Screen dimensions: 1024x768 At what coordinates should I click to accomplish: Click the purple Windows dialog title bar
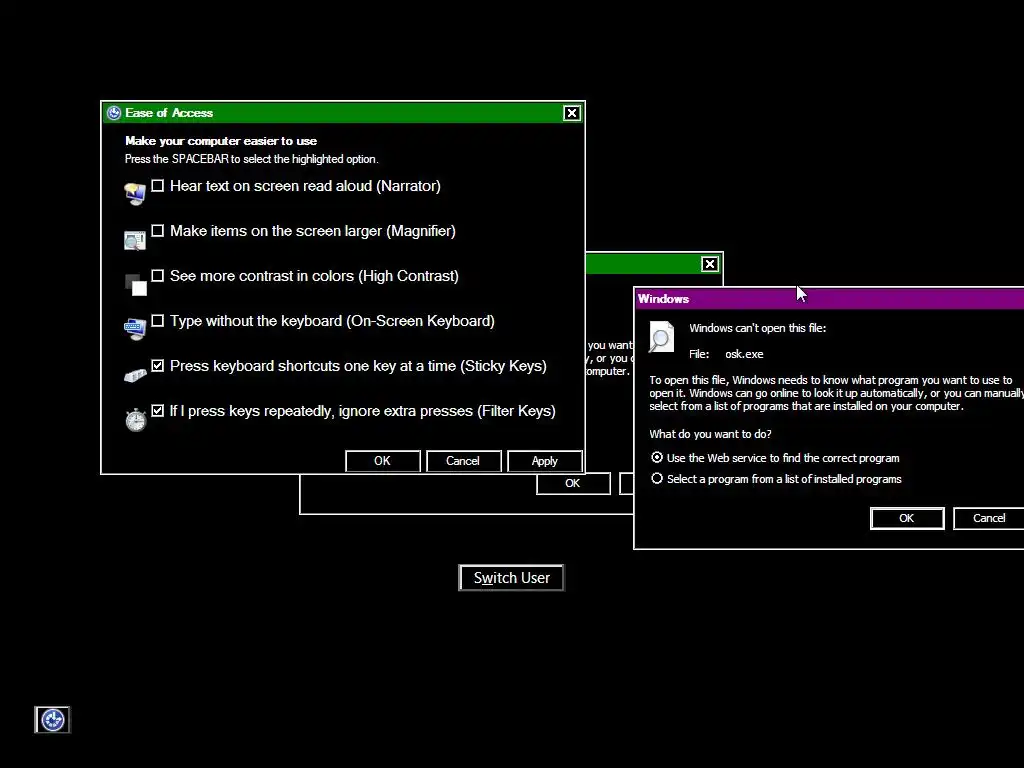click(x=829, y=299)
